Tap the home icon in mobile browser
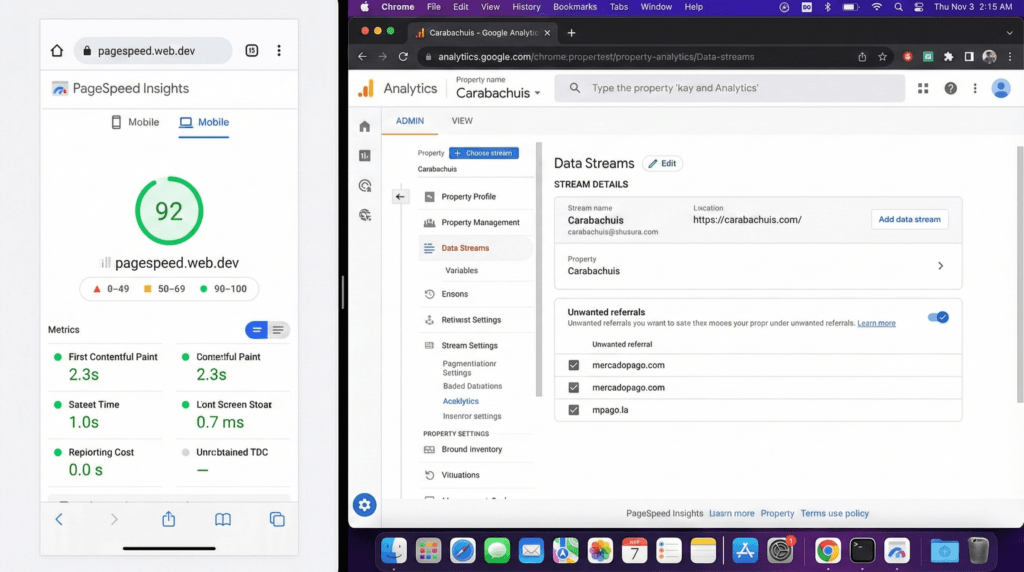This screenshot has width=1024, height=572. [57, 51]
